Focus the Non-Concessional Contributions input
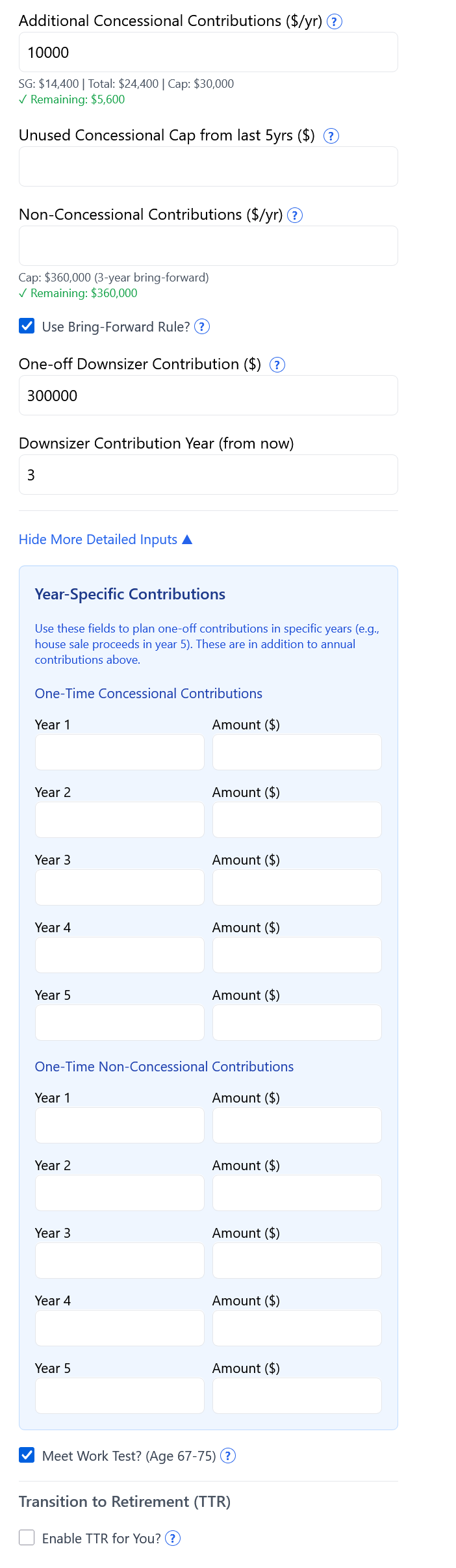Viewport: 456px width, 1568px height. click(208, 246)
